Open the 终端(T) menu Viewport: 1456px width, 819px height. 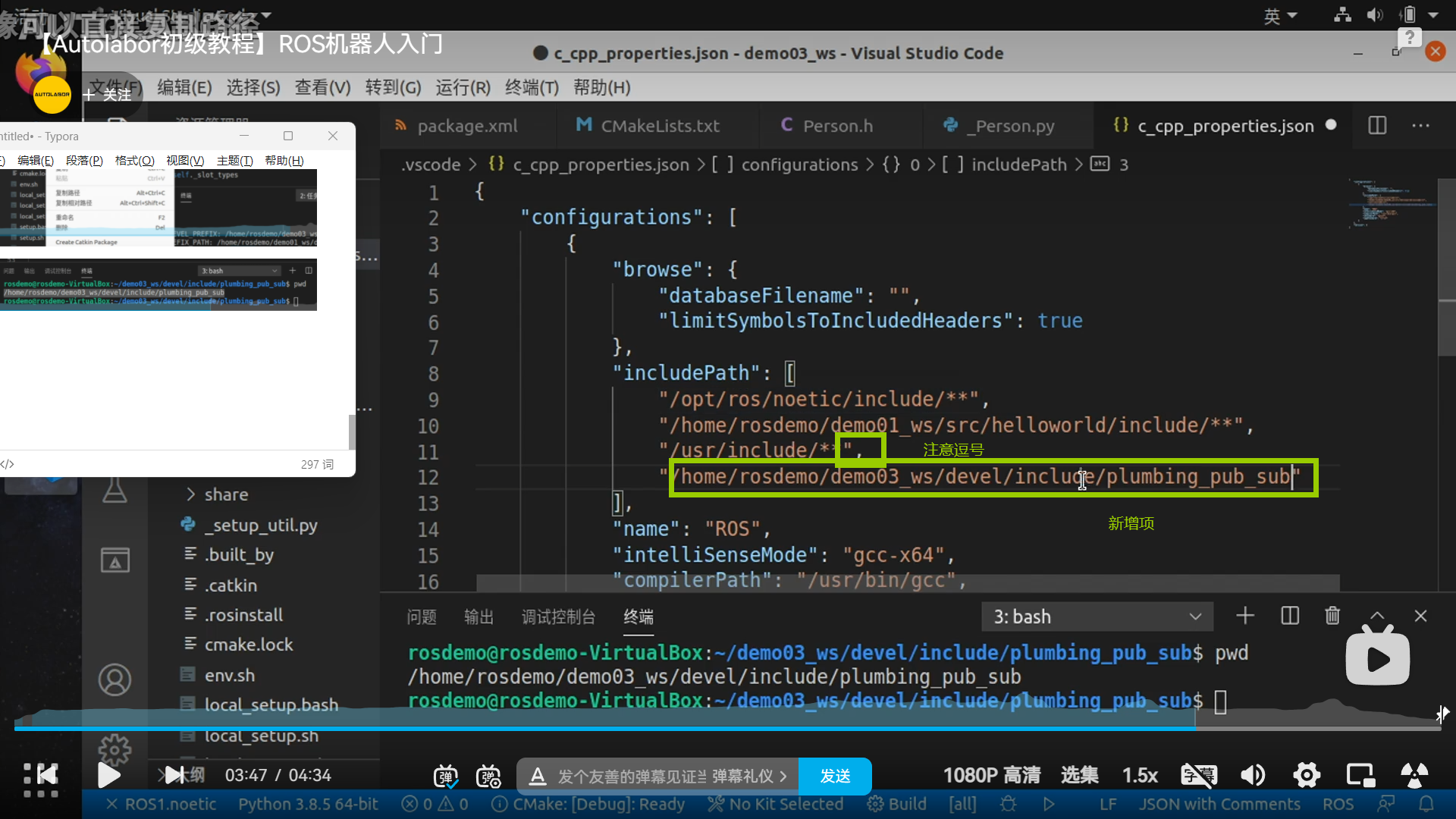pyautogui.click(x=532, y=87)
